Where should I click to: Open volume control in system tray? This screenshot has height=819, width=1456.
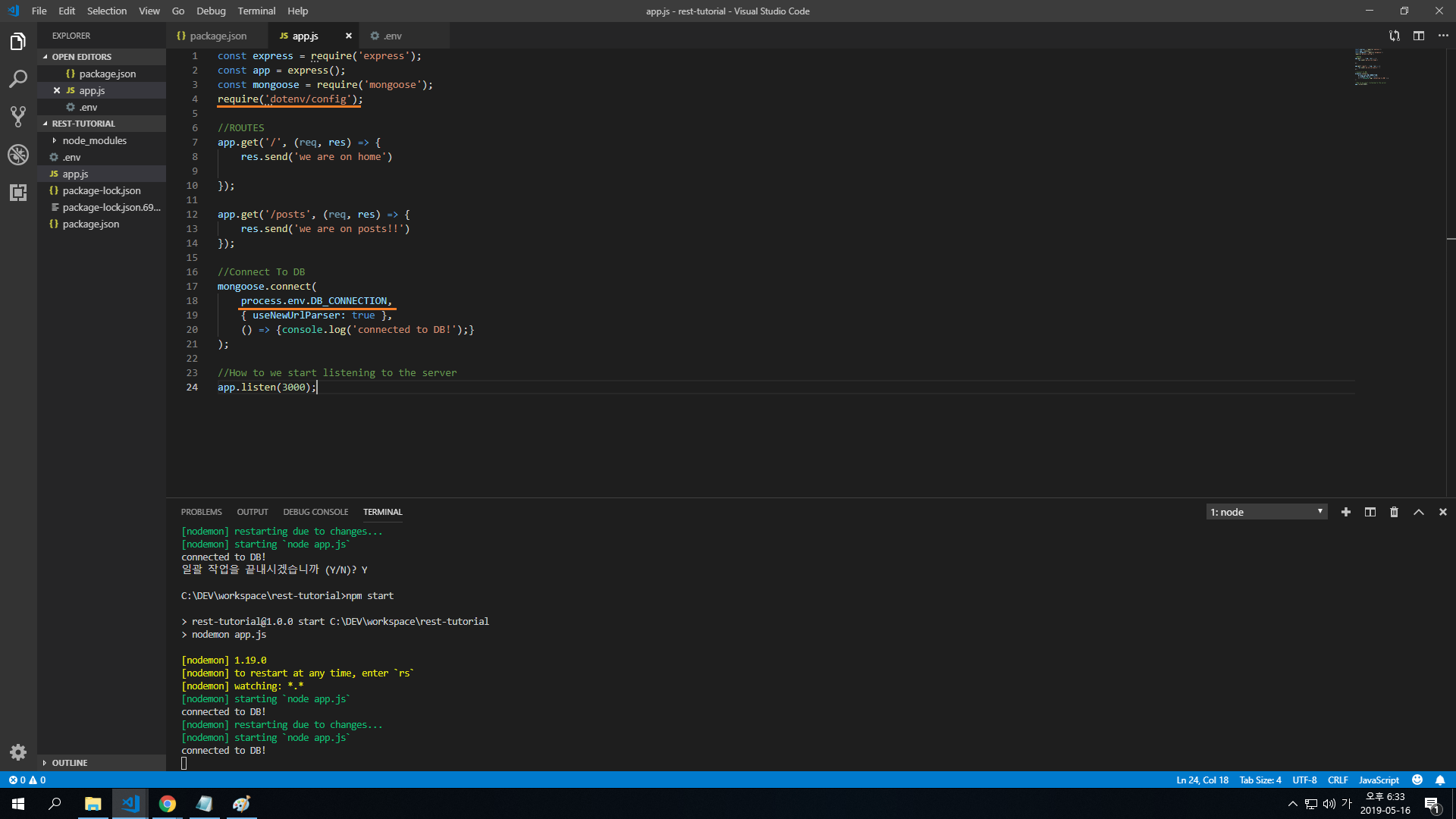[1329, 804]
